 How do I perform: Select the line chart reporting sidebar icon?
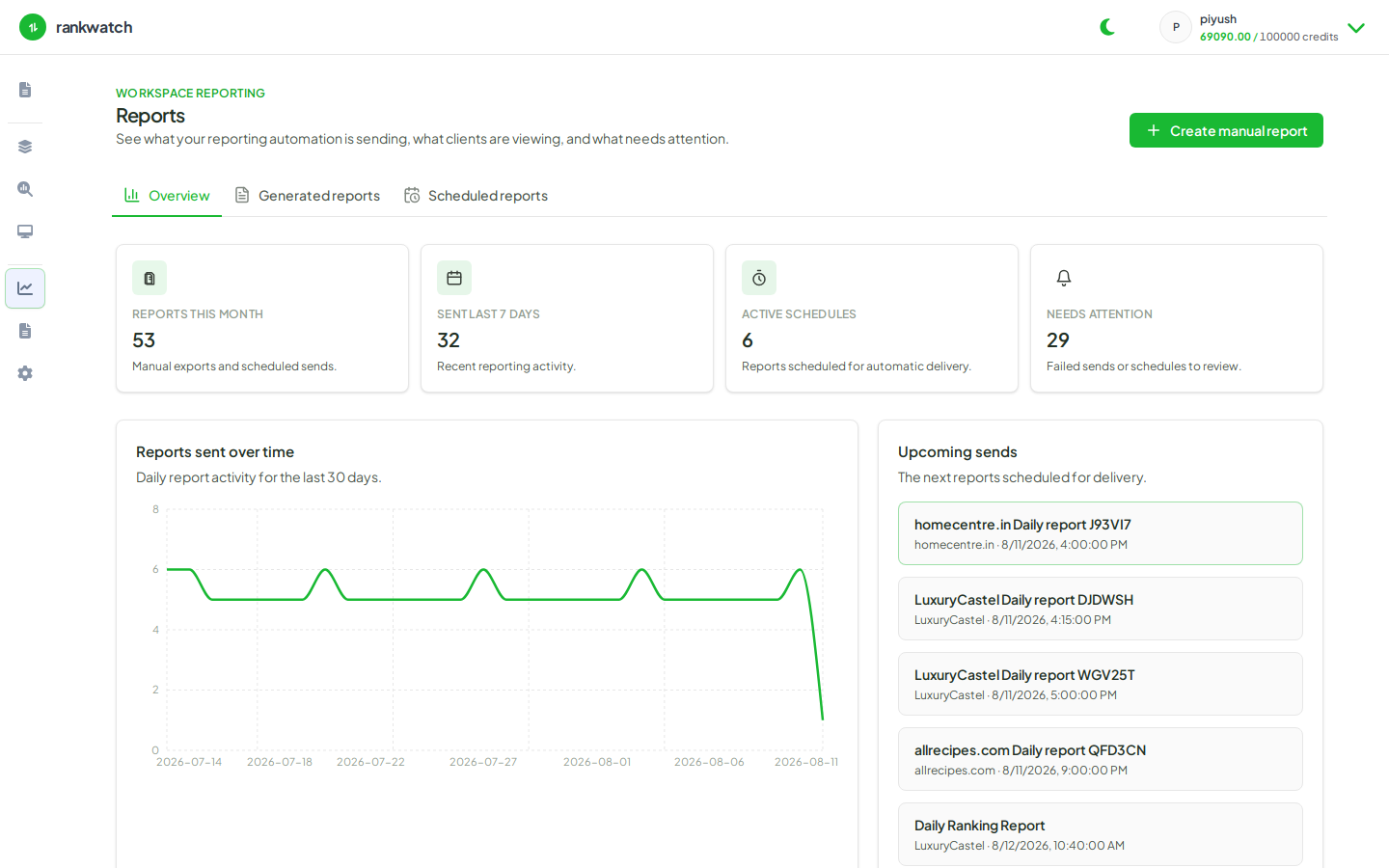(x=25, y=288)
